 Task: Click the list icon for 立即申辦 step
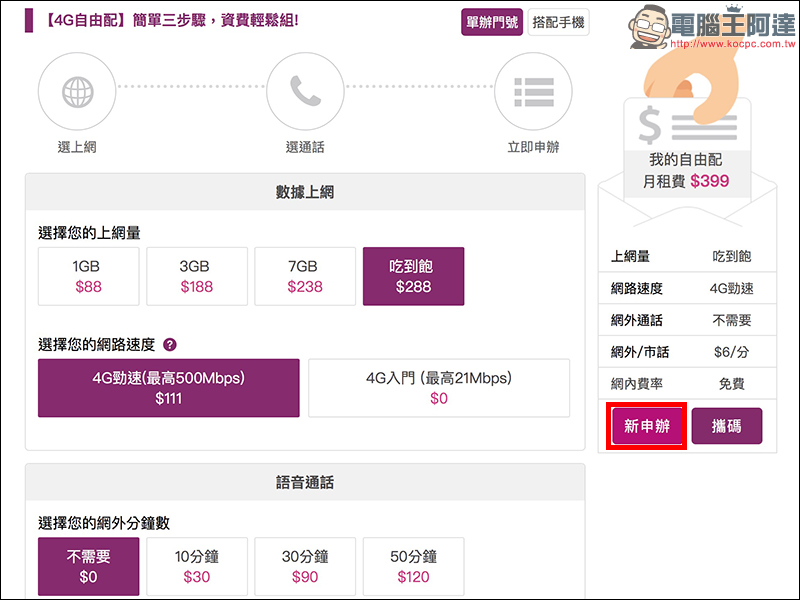point(533,92)
